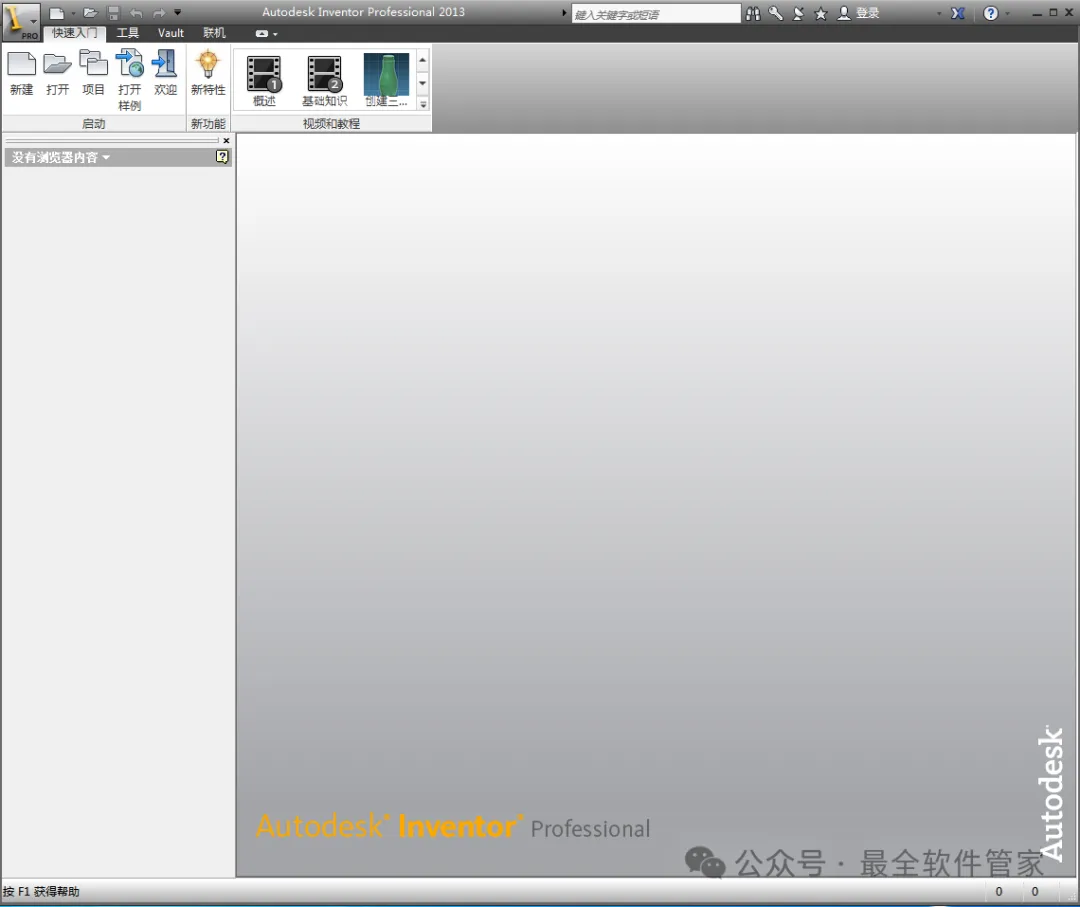Screen dimensions: 1080x907
Task: Play the 基础知识 basics video
Action: click(324, 81)
